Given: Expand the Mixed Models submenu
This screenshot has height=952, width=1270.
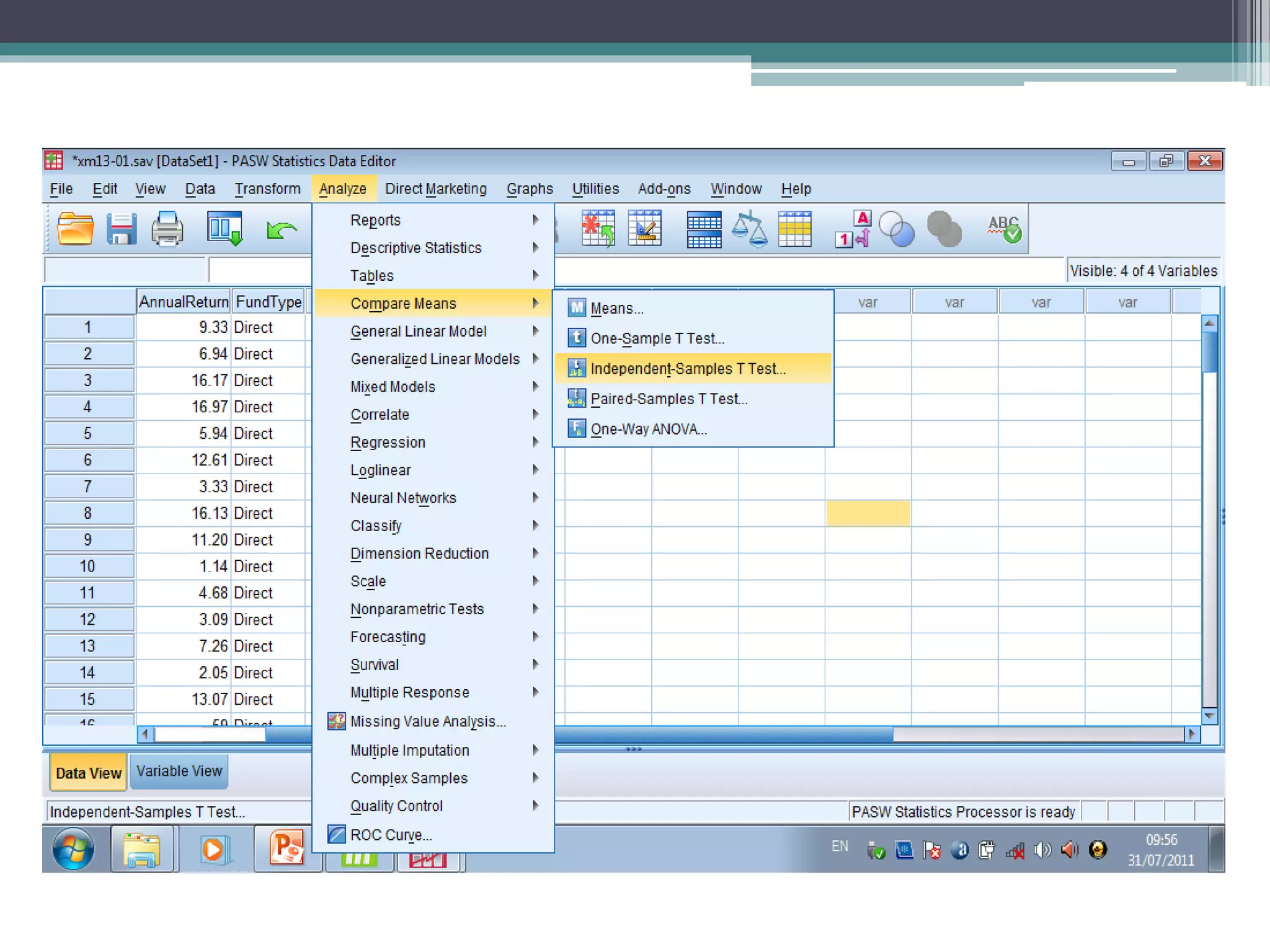Looking at the screenshot, I should click(x=433, y=387).
